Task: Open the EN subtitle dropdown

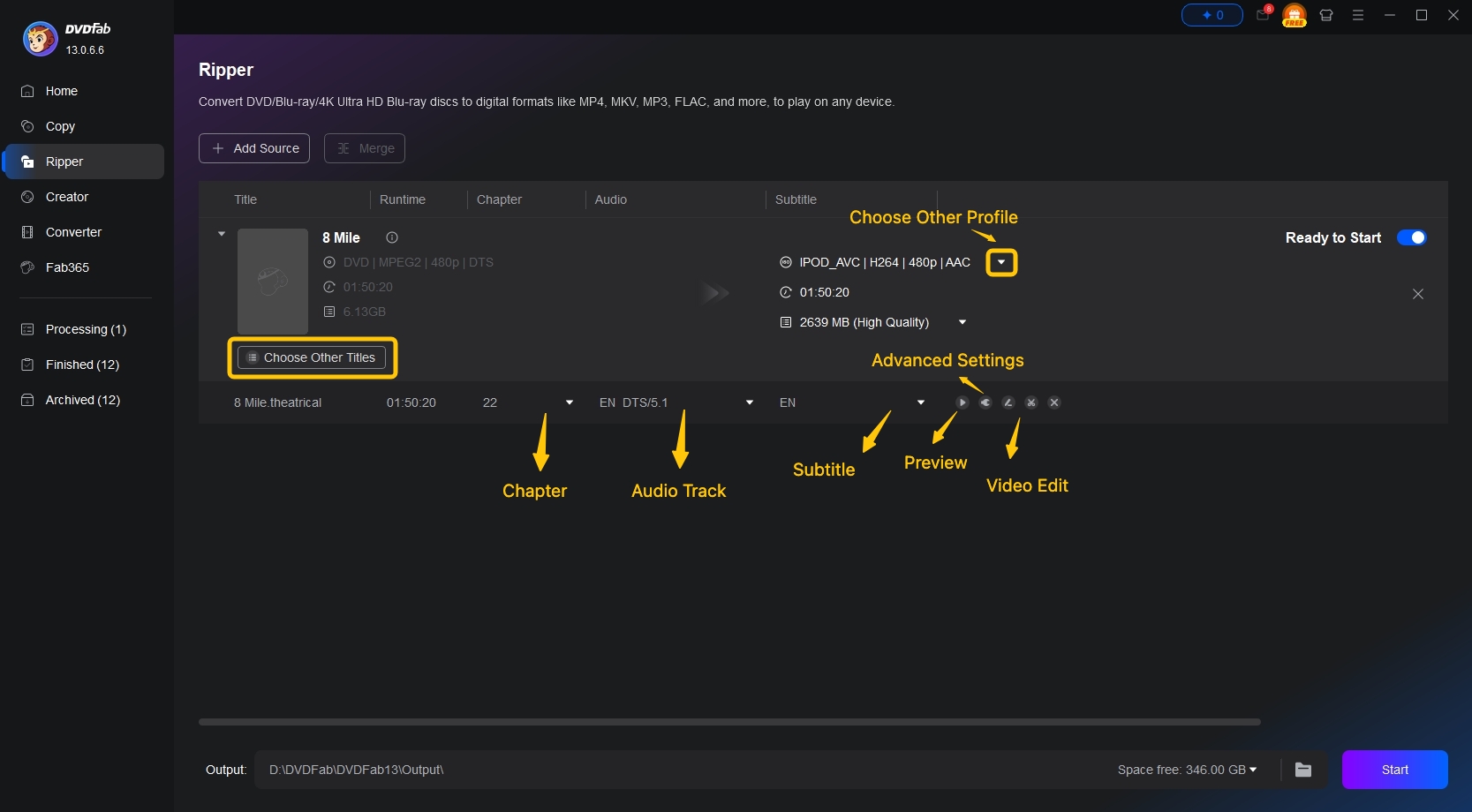Action: pos(921,402)
